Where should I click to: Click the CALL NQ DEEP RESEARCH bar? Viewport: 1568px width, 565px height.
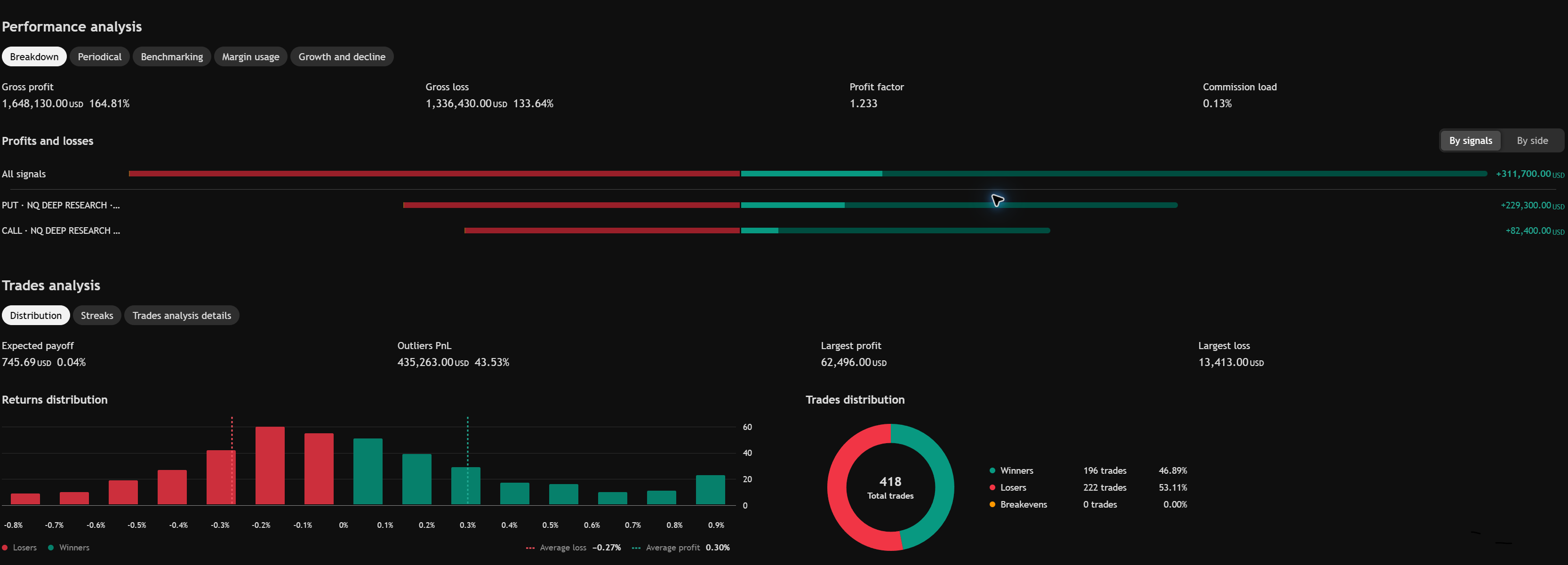click(757, 231)
